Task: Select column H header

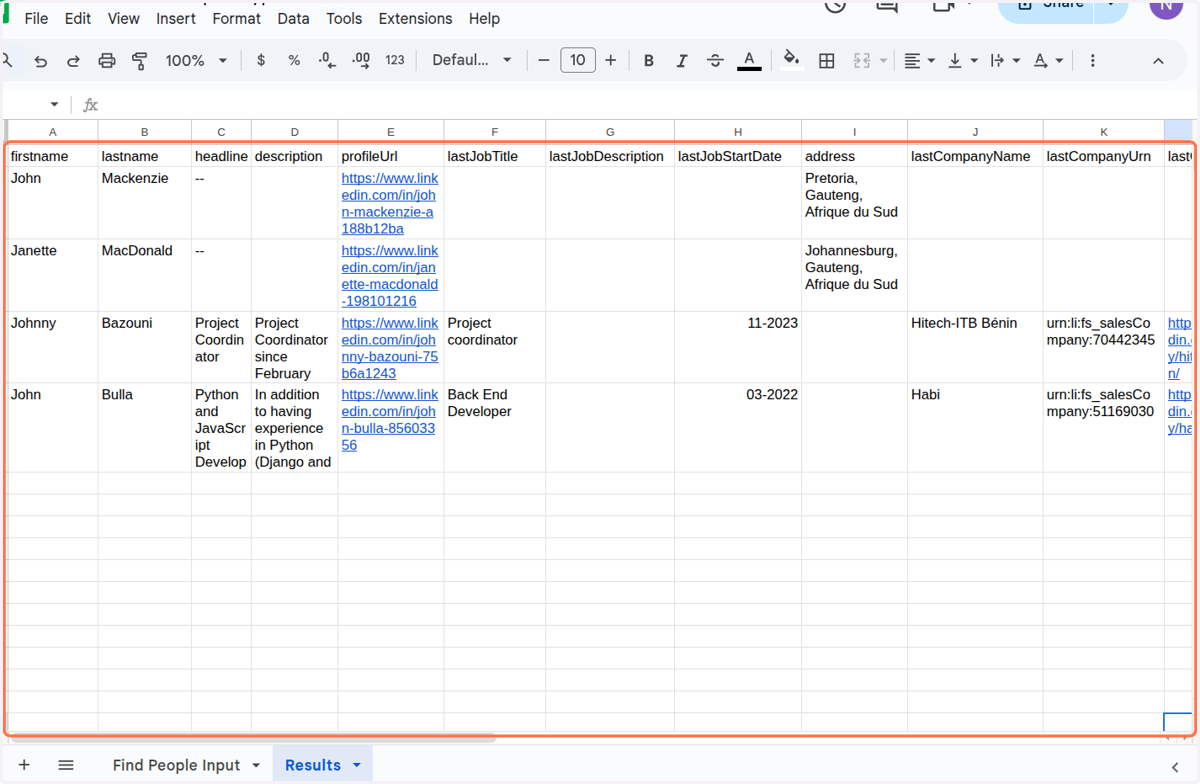Action: (738, 132)
